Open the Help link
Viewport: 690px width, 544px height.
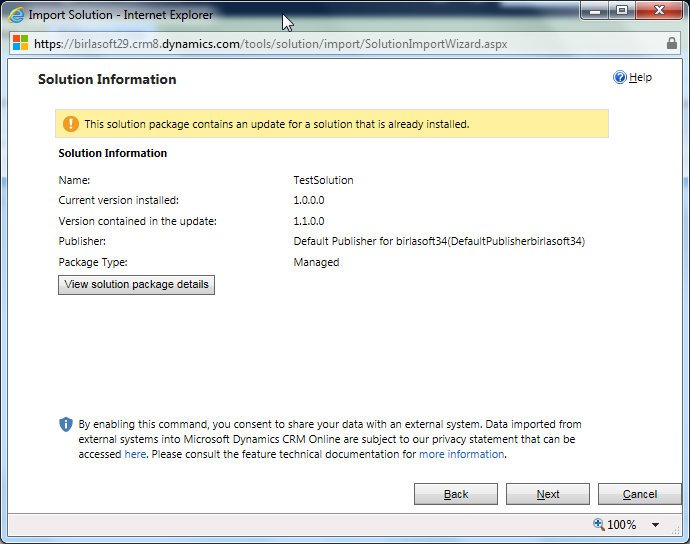pos(640,77)
